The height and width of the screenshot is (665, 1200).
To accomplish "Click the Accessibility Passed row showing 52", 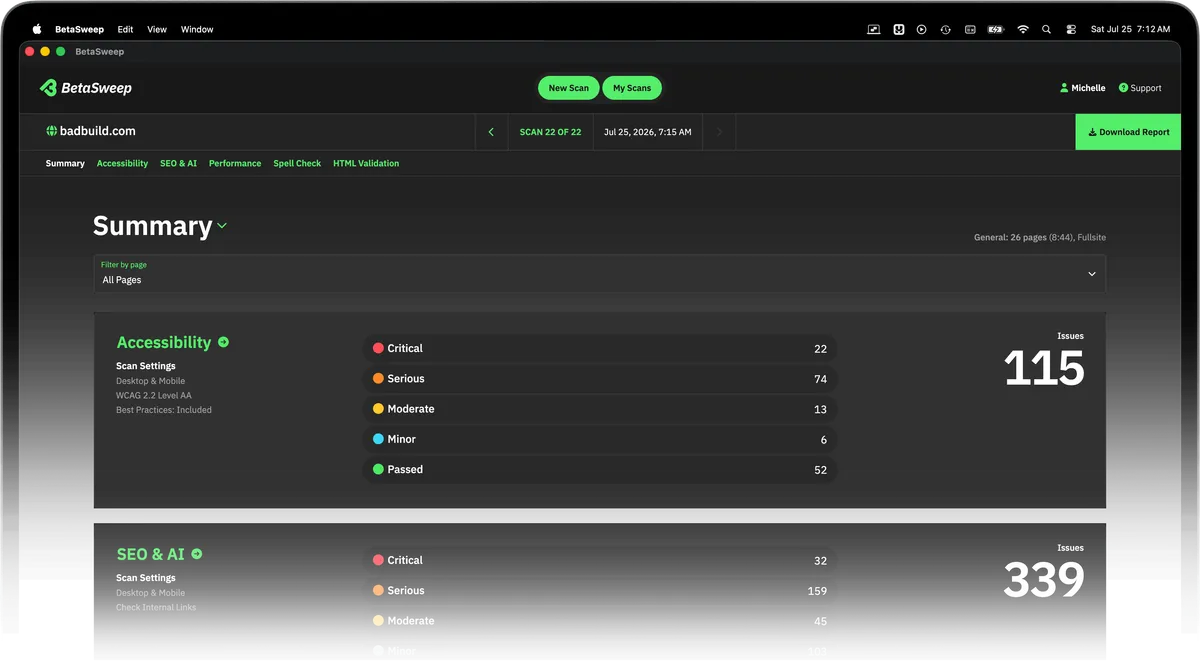I will coord(600,469).
